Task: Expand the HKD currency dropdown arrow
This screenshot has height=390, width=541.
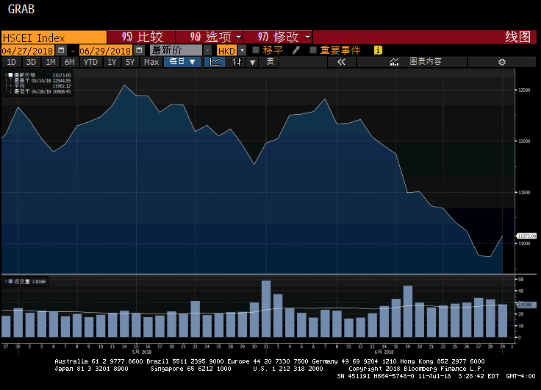Action: (242, 50)
